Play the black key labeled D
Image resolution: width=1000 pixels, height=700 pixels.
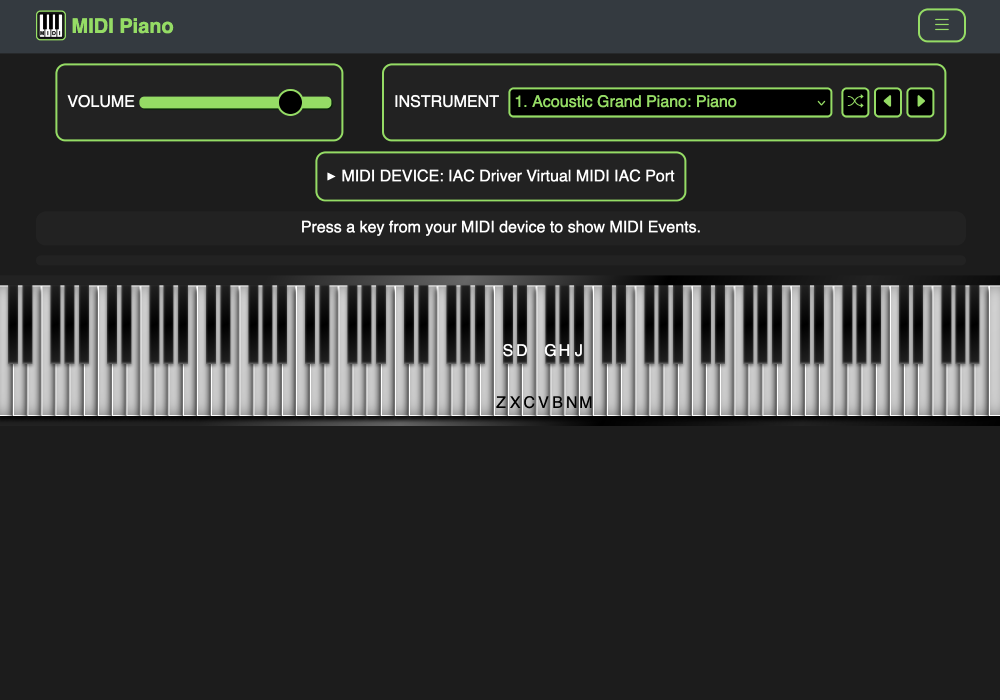click(x=522, y=325)
